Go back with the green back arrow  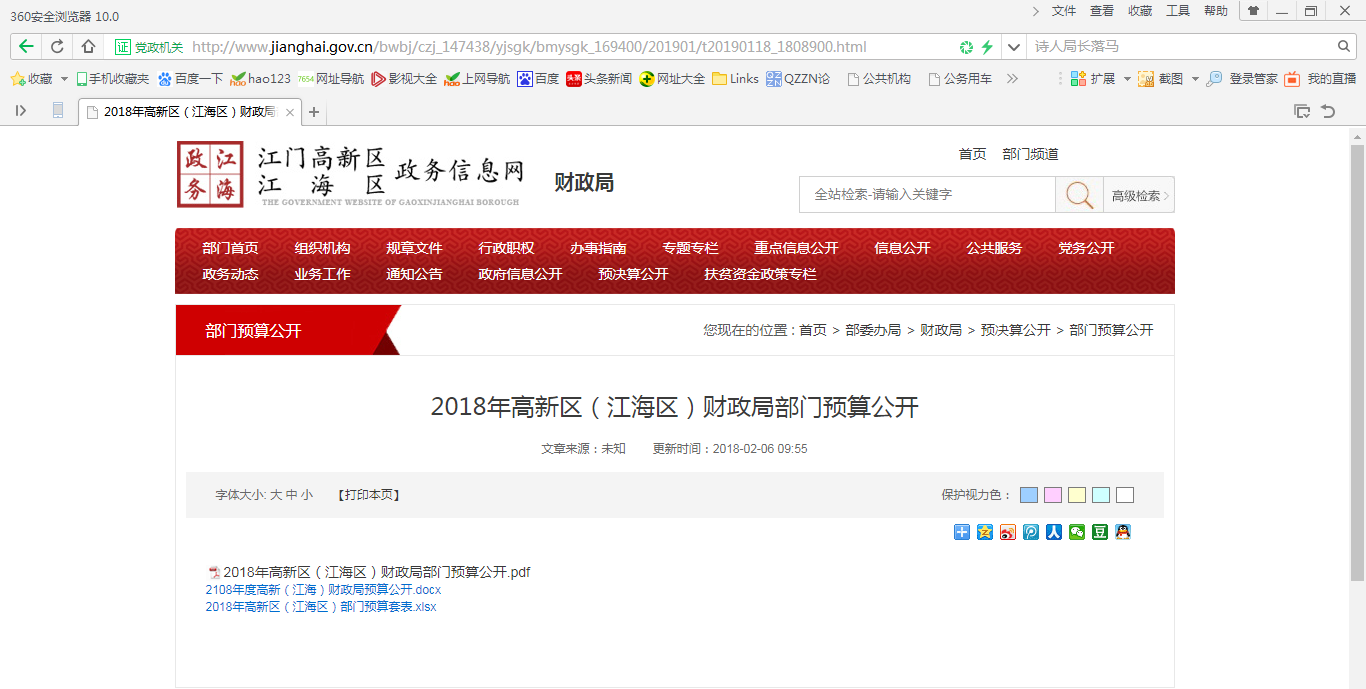coord(26,46)
